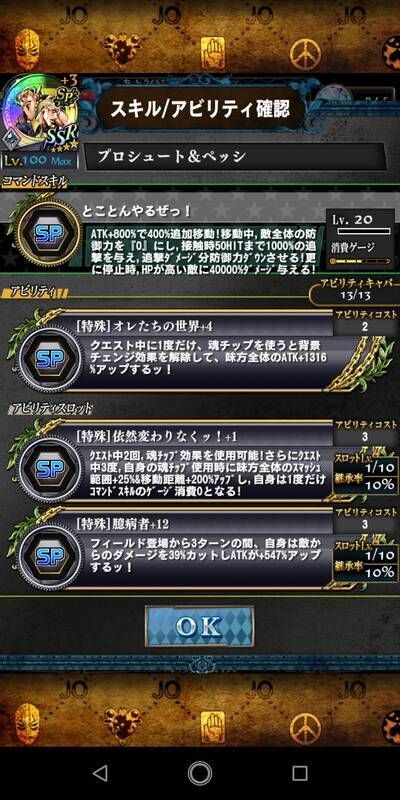Viewport: 400px width, 800px height.
Task: Tap the command skill SP icon
Action: point(49,233)
